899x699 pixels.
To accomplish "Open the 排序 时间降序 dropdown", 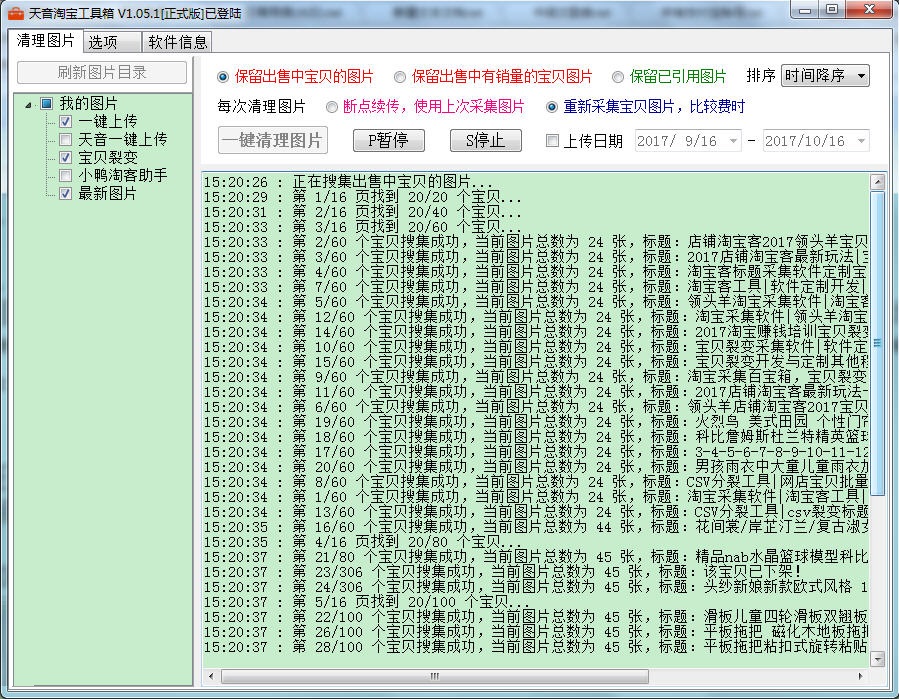I will (825, 76).
